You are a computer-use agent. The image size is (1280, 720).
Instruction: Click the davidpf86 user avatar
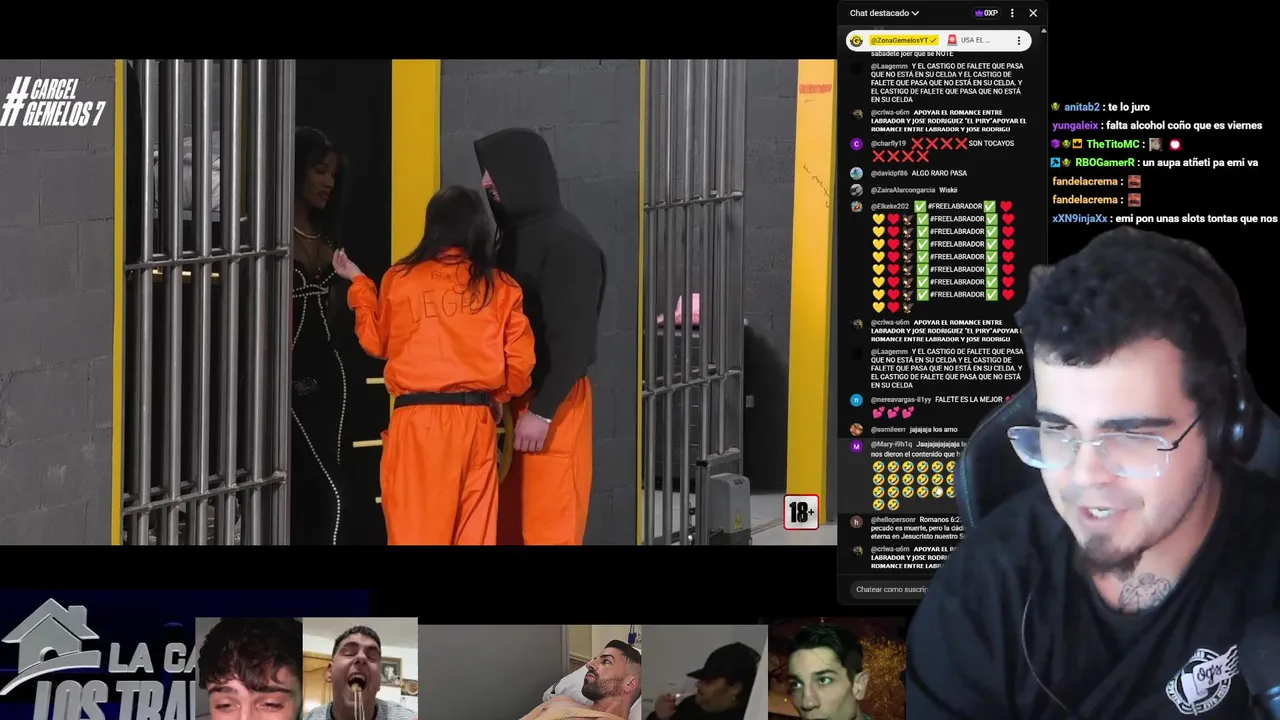[x=856, y=173]
